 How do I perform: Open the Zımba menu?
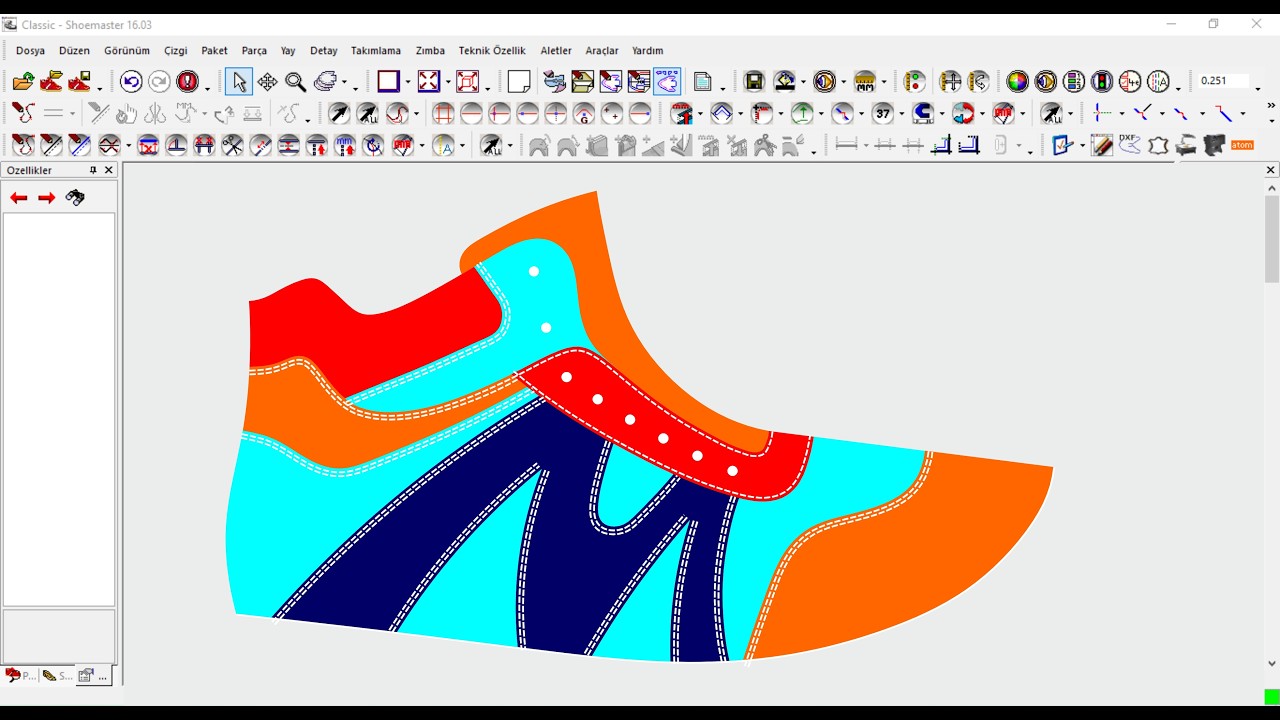click(430, 51)
